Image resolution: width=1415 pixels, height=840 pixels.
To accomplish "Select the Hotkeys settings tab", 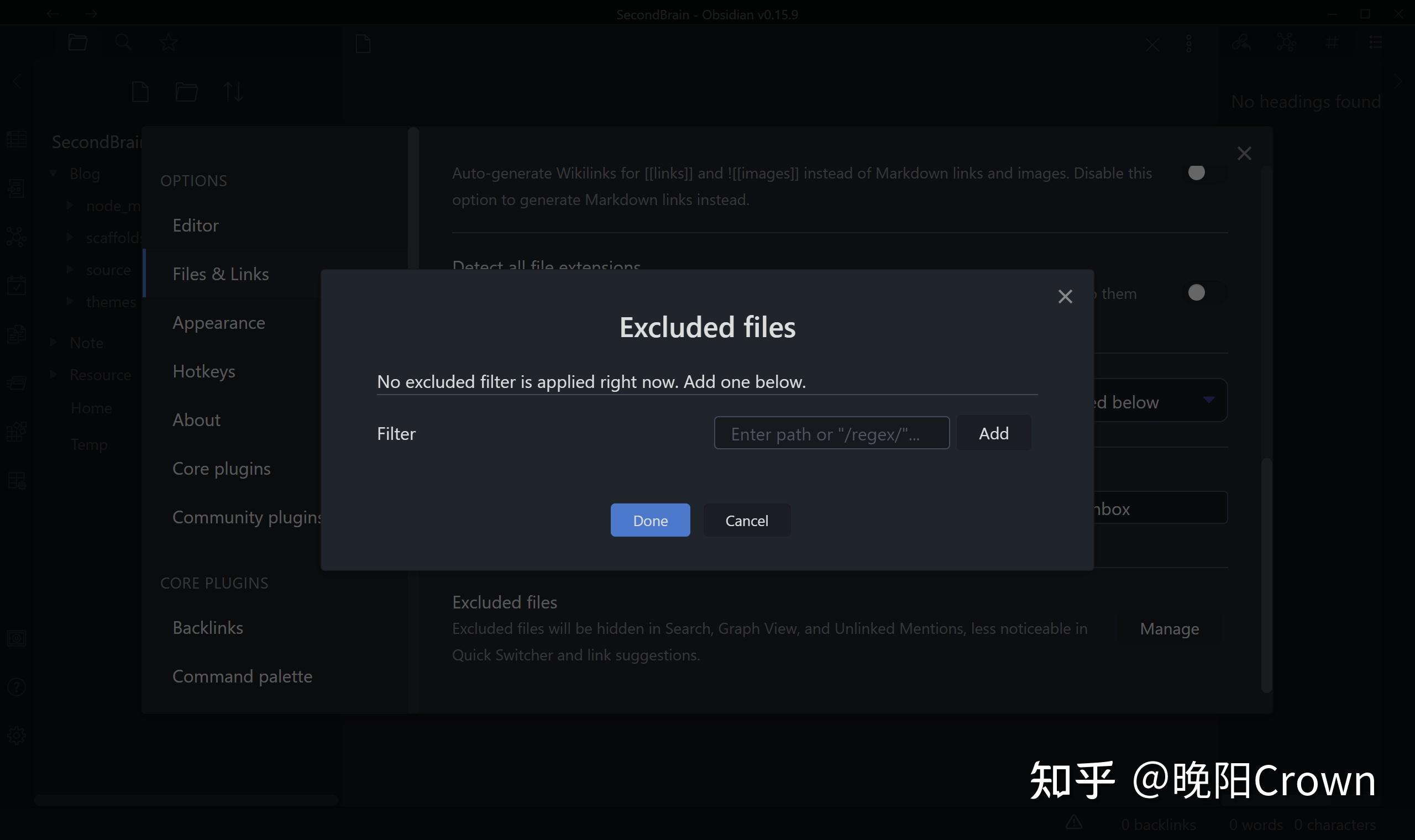I will point(204,371).
